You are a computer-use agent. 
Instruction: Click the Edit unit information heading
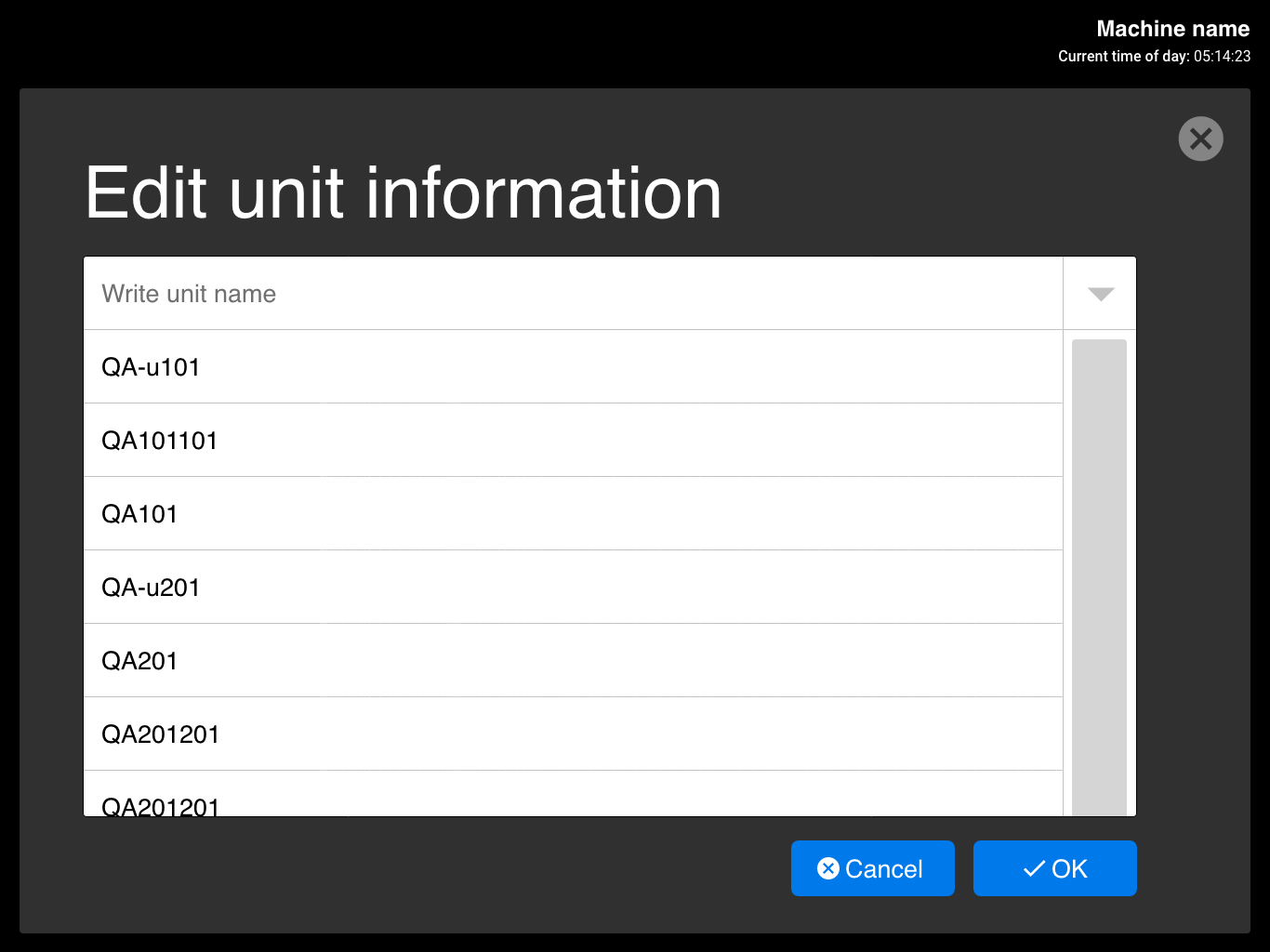(x=403, y=193)
